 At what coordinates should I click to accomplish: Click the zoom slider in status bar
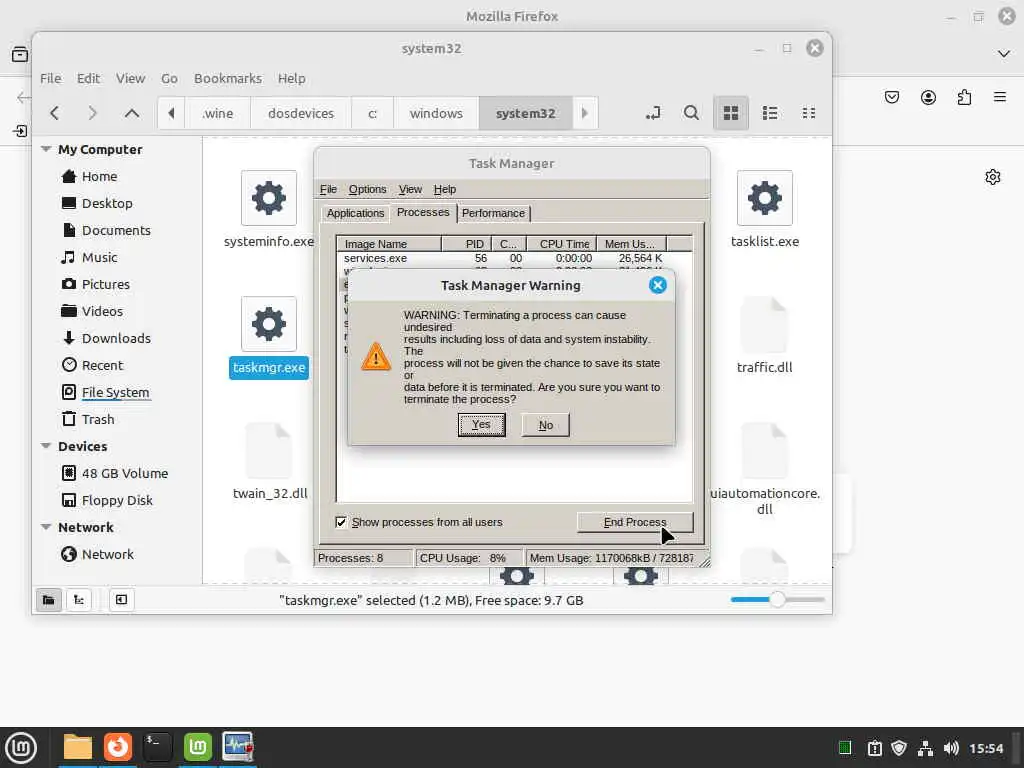pos(777,600)
